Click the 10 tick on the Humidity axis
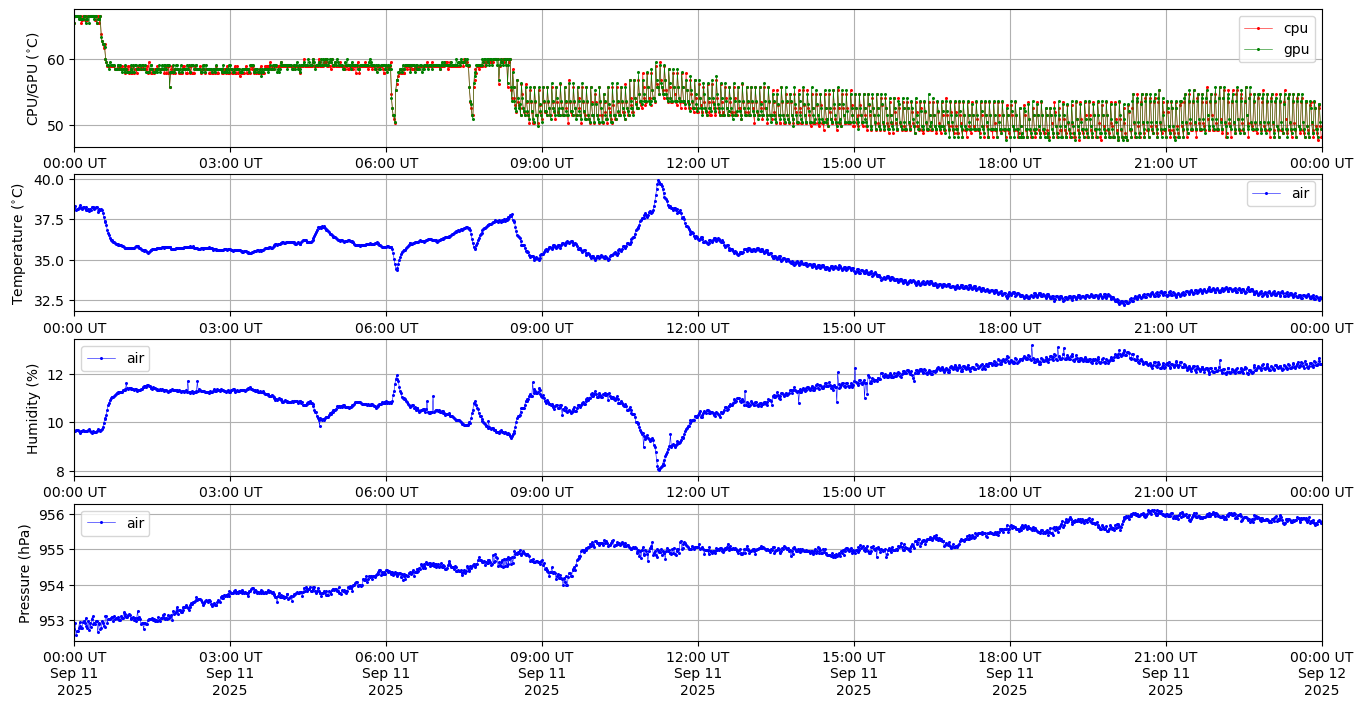Image resolution: width=1363 pixels, height=707 pixels. pyautogui.click(x=55, y=423)
